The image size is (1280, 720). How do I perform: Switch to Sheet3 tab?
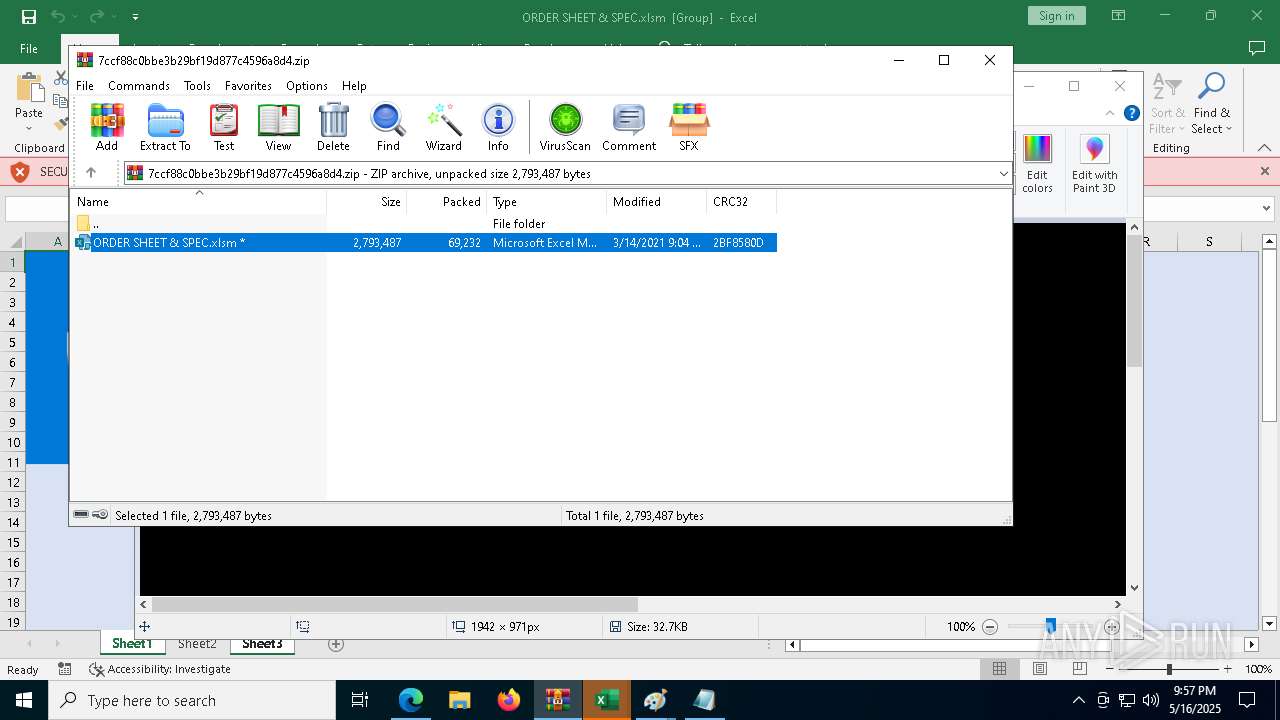262,644
